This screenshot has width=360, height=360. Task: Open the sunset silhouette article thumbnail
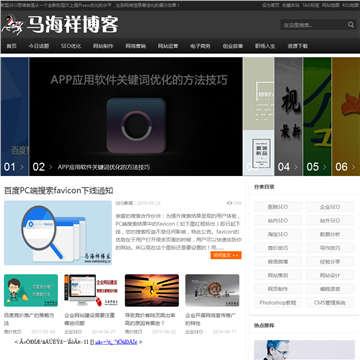click(x=152, y=290)
